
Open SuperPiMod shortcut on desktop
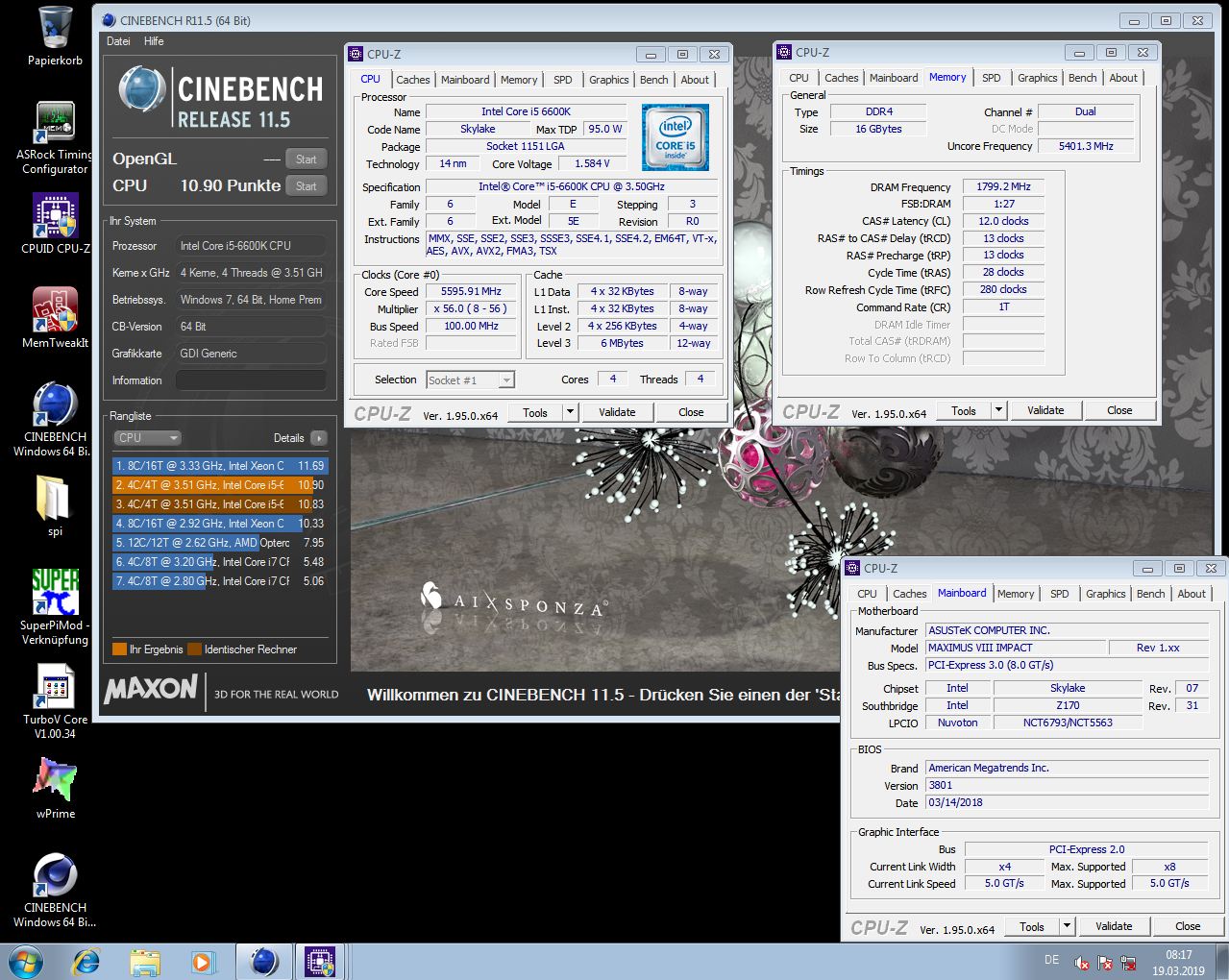pos(55,606)
